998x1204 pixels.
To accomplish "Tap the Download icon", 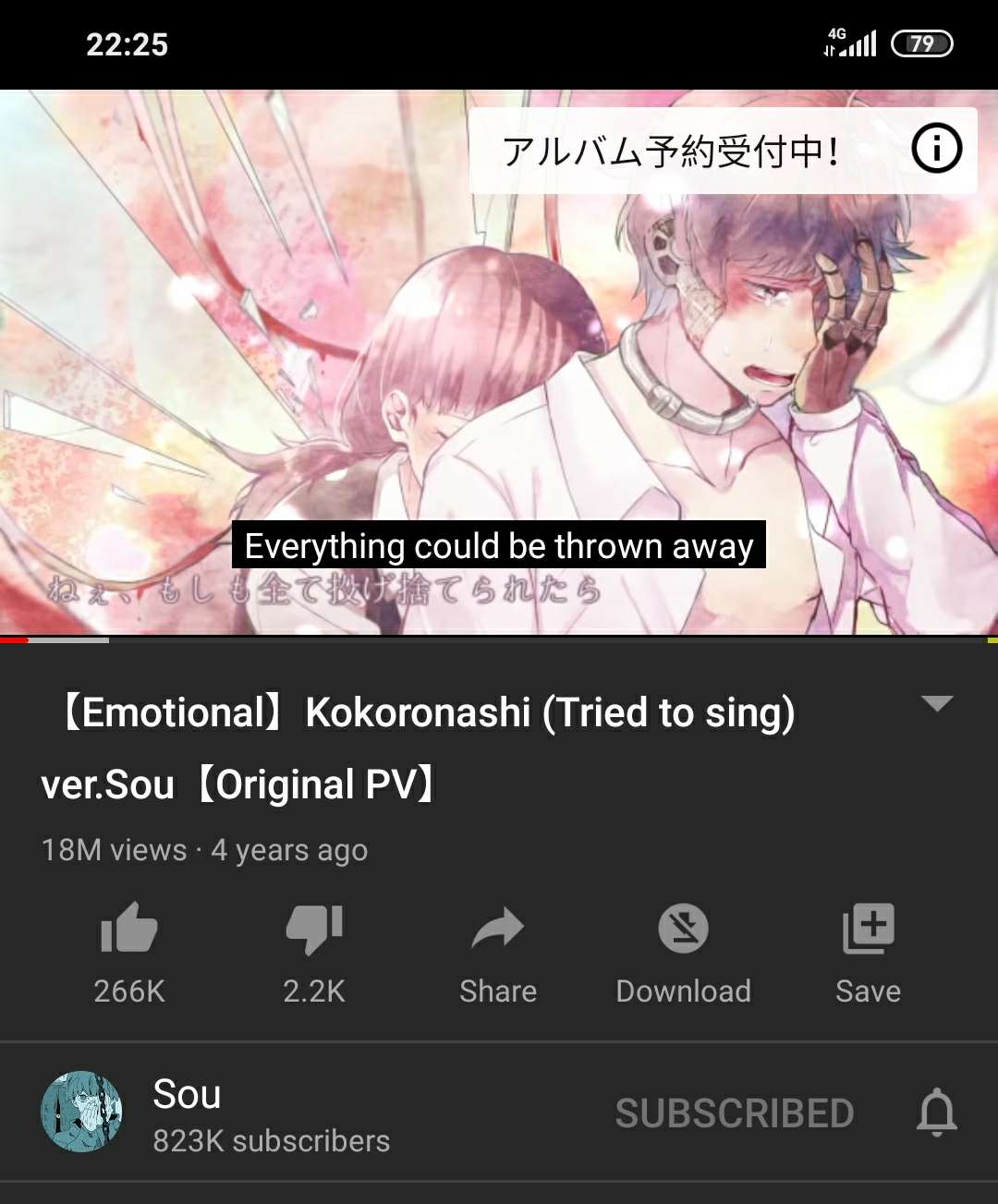I will 683,928.
